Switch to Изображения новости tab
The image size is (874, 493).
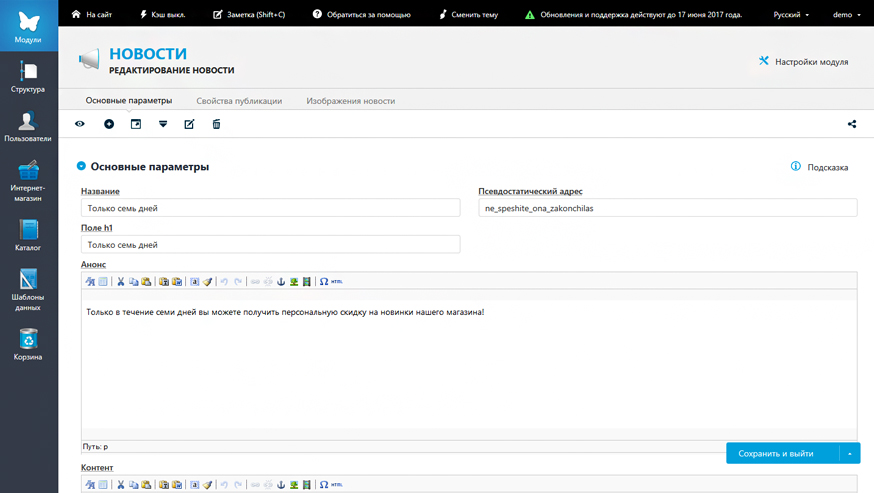pos(351,101)
